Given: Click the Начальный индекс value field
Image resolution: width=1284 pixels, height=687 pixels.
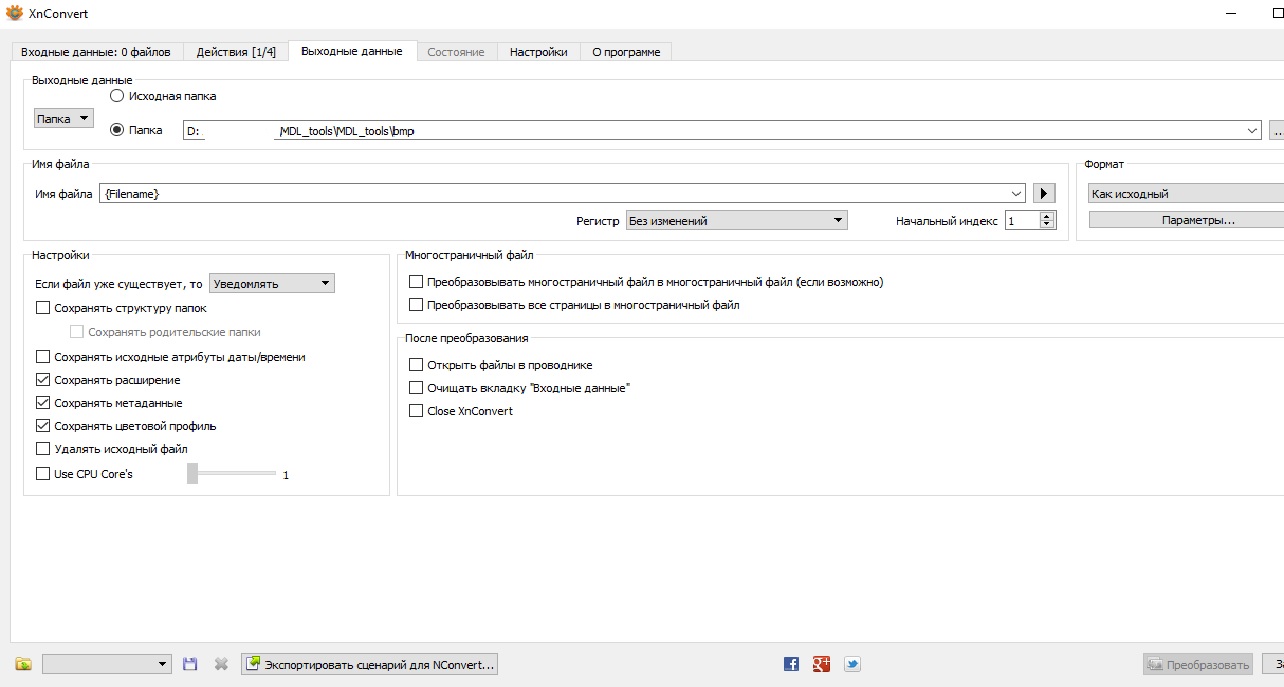Looking at the screenshot, I should click(x=1022, y=221).
